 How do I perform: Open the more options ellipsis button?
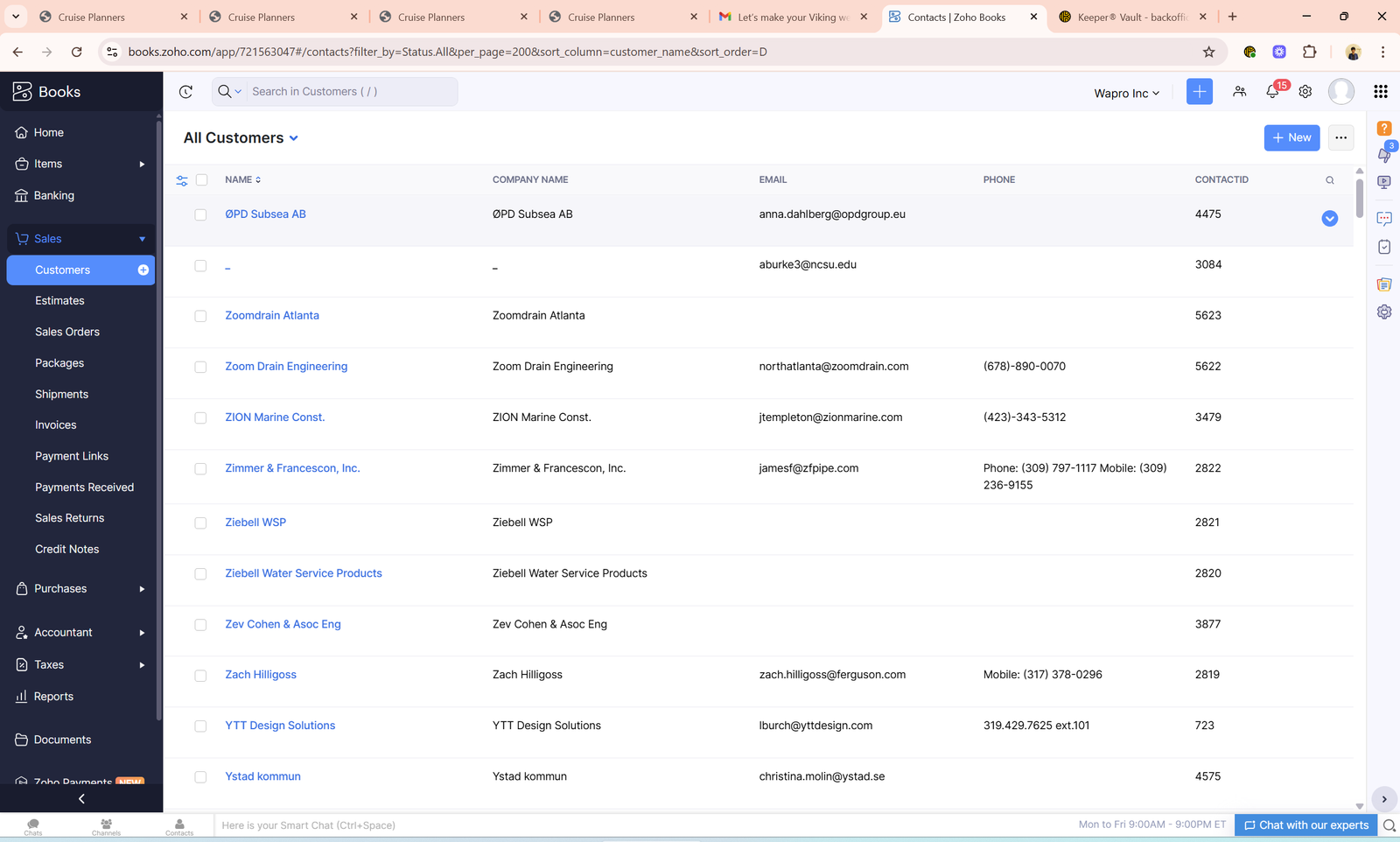point(1340,138)
